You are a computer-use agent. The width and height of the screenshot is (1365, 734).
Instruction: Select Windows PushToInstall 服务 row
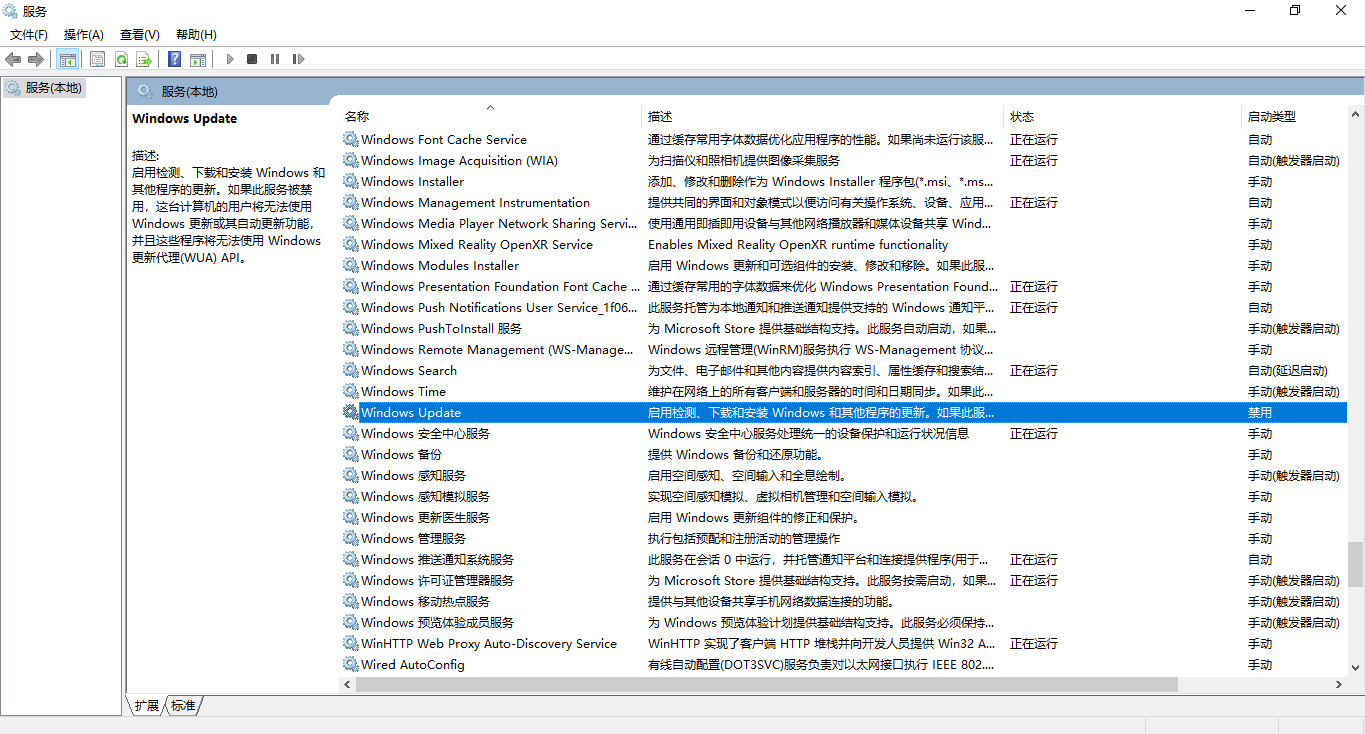844,328
